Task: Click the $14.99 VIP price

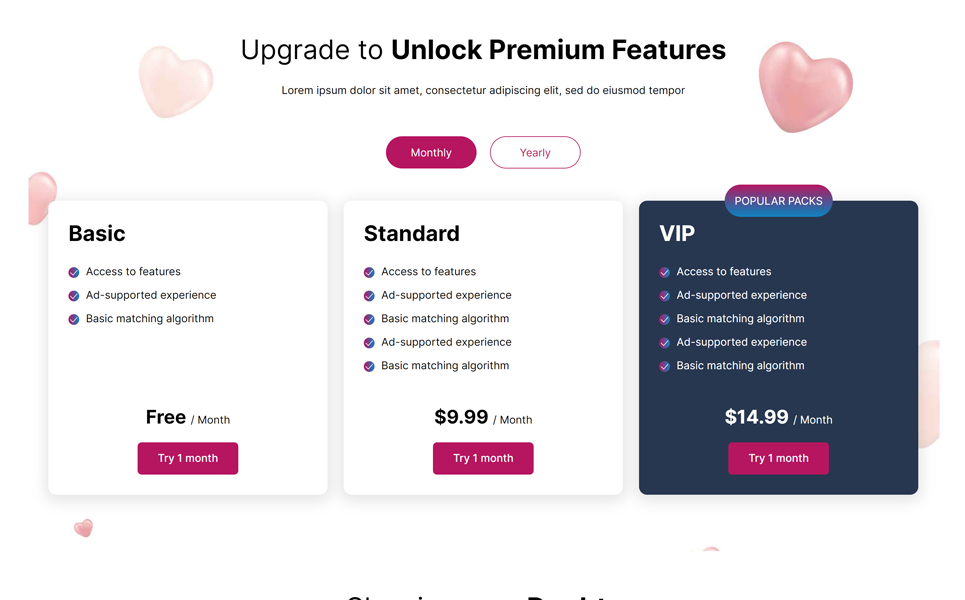Action: [x=757, y=417]
